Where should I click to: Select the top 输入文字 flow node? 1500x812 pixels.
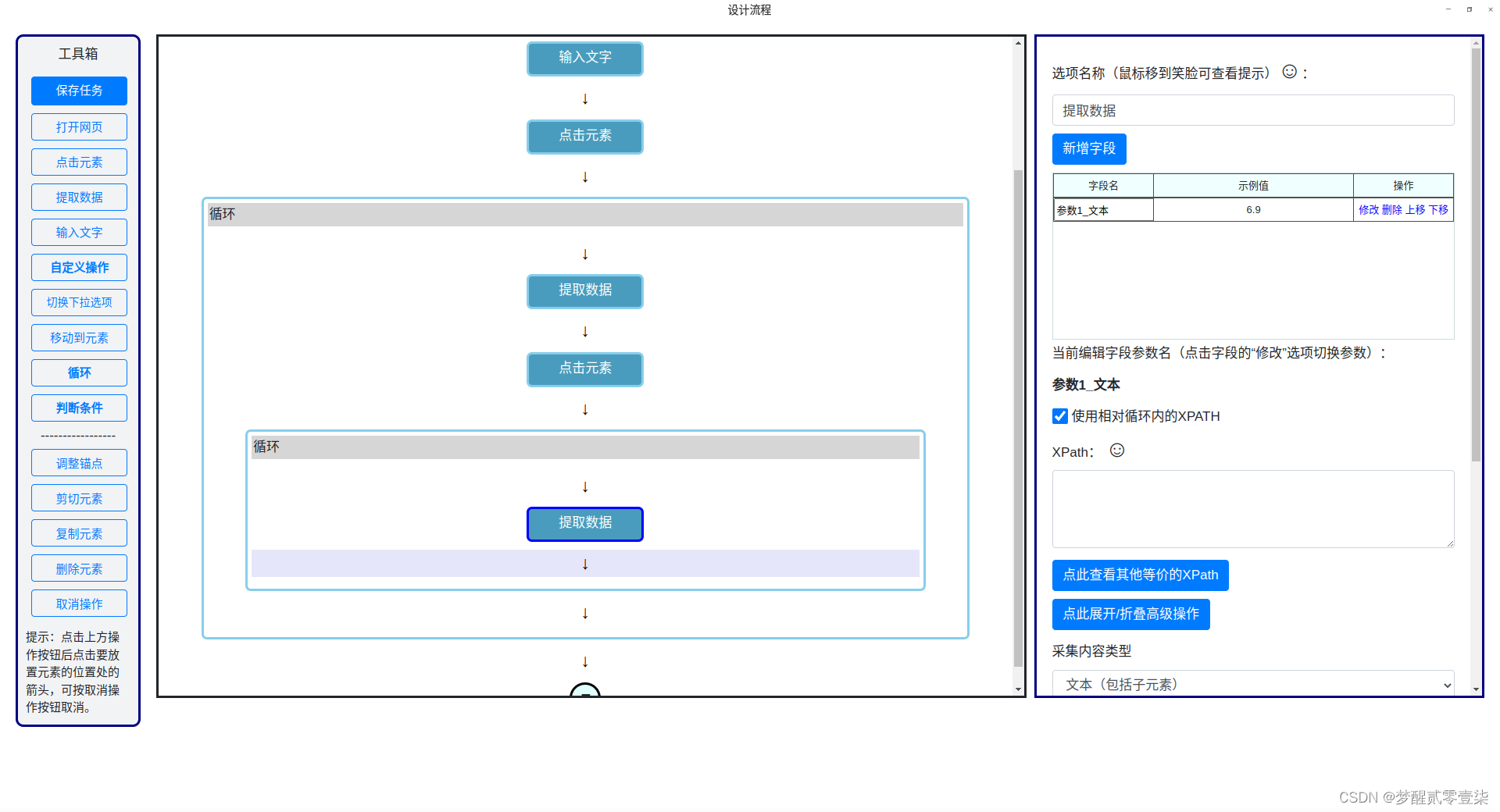585,58
